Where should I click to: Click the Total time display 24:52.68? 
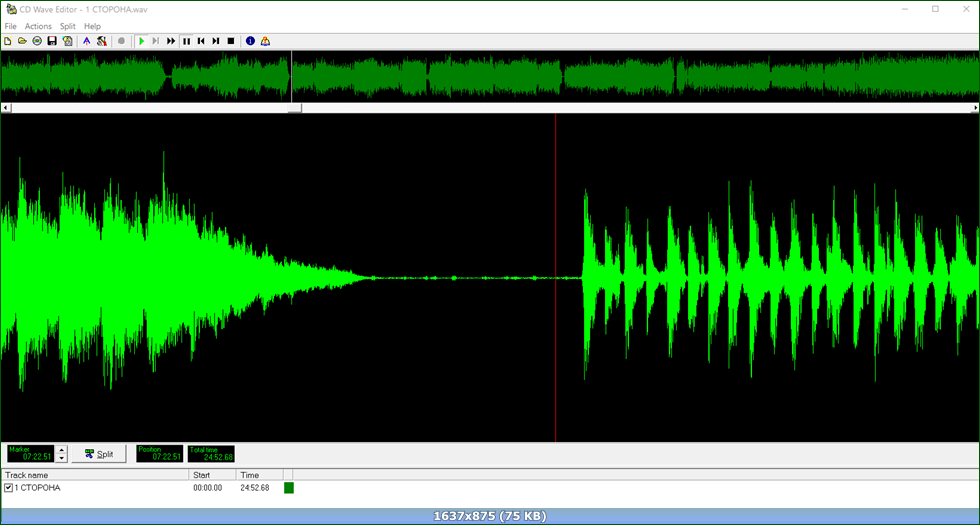tap(211, 454)
